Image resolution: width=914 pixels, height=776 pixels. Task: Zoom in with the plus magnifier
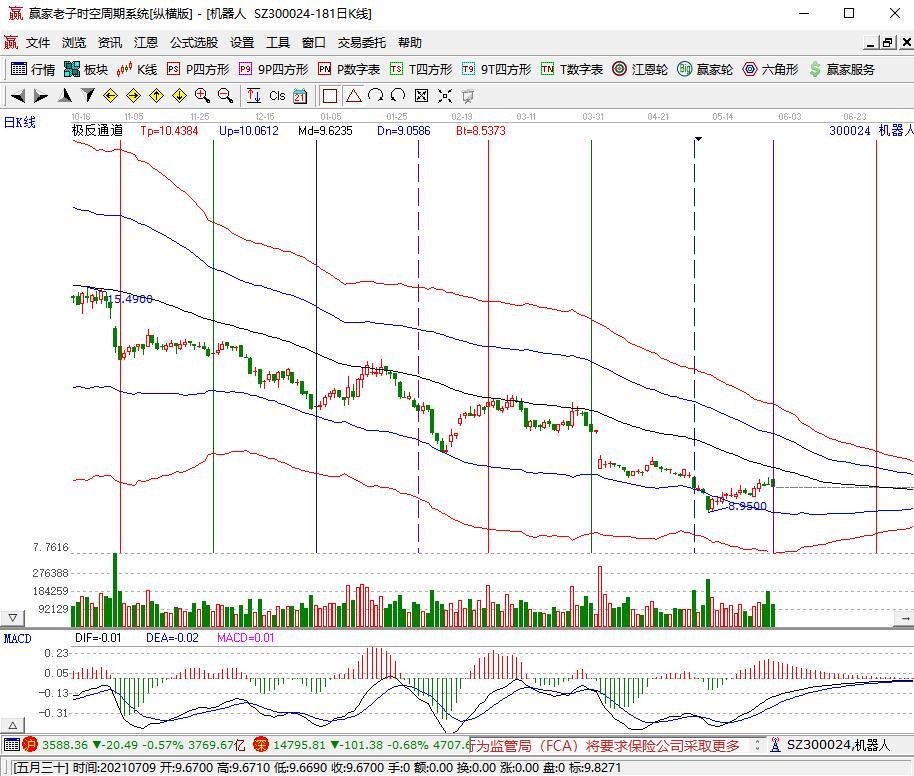tap(202, 96)
